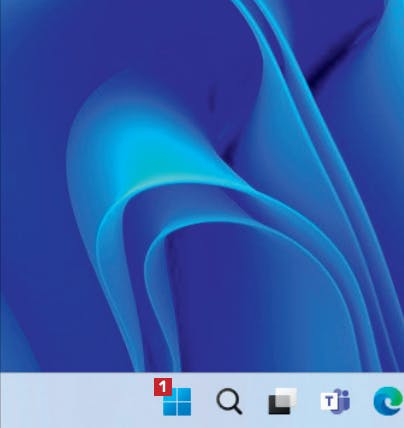Open taskbar Search with the magnifying glass
Image resolution: width=404 pixels, height=428 pixels.
pos(229,402)
